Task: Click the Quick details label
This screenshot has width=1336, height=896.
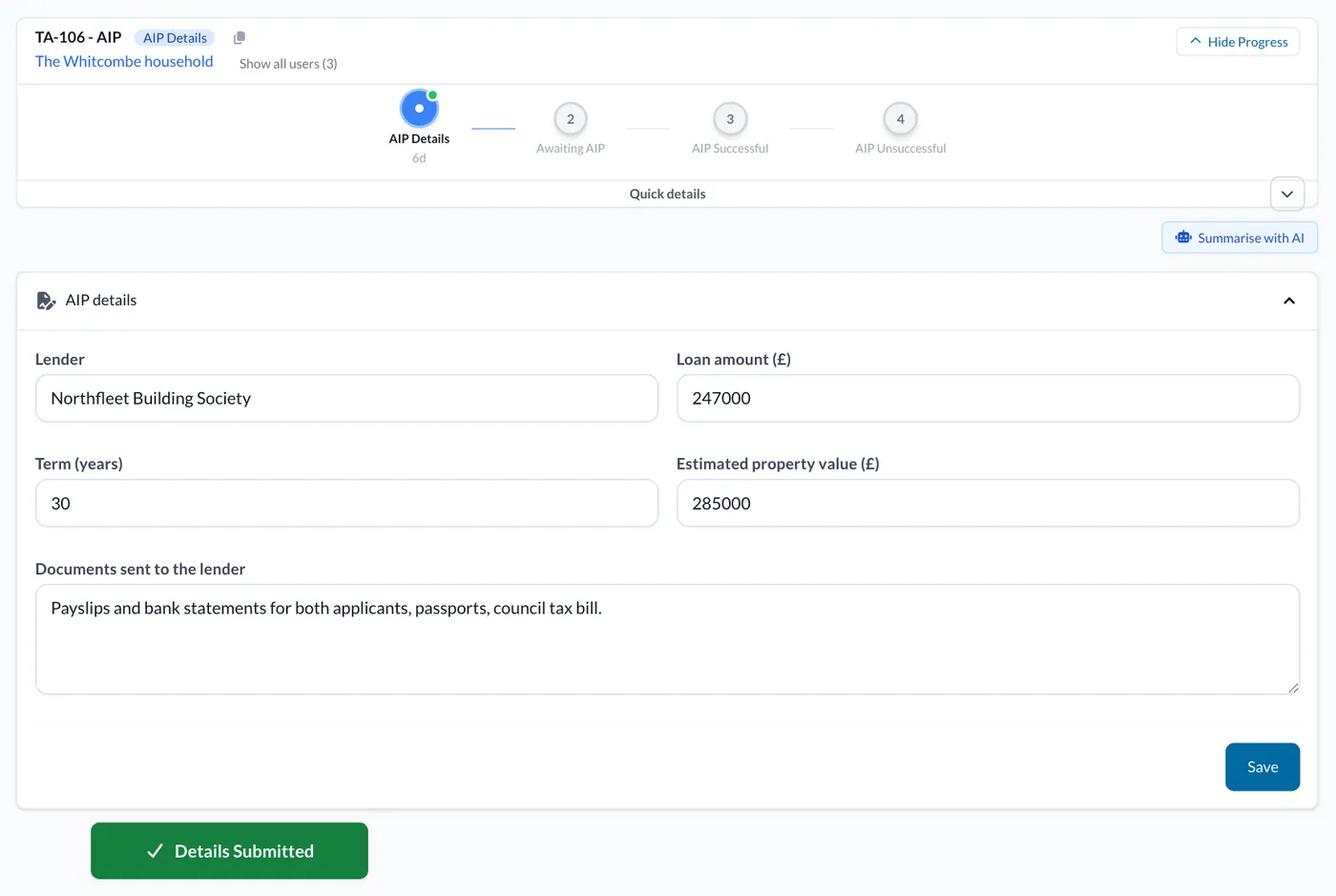Action: (667, 194)
